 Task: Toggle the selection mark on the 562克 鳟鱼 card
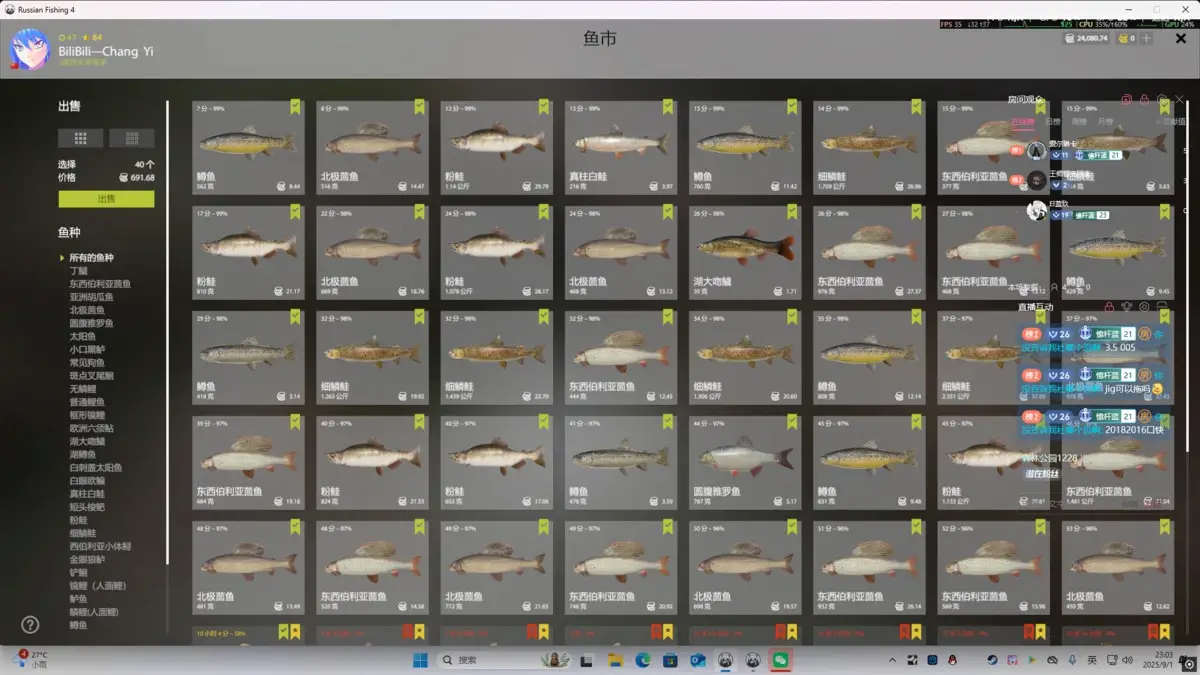click(296, 106)
